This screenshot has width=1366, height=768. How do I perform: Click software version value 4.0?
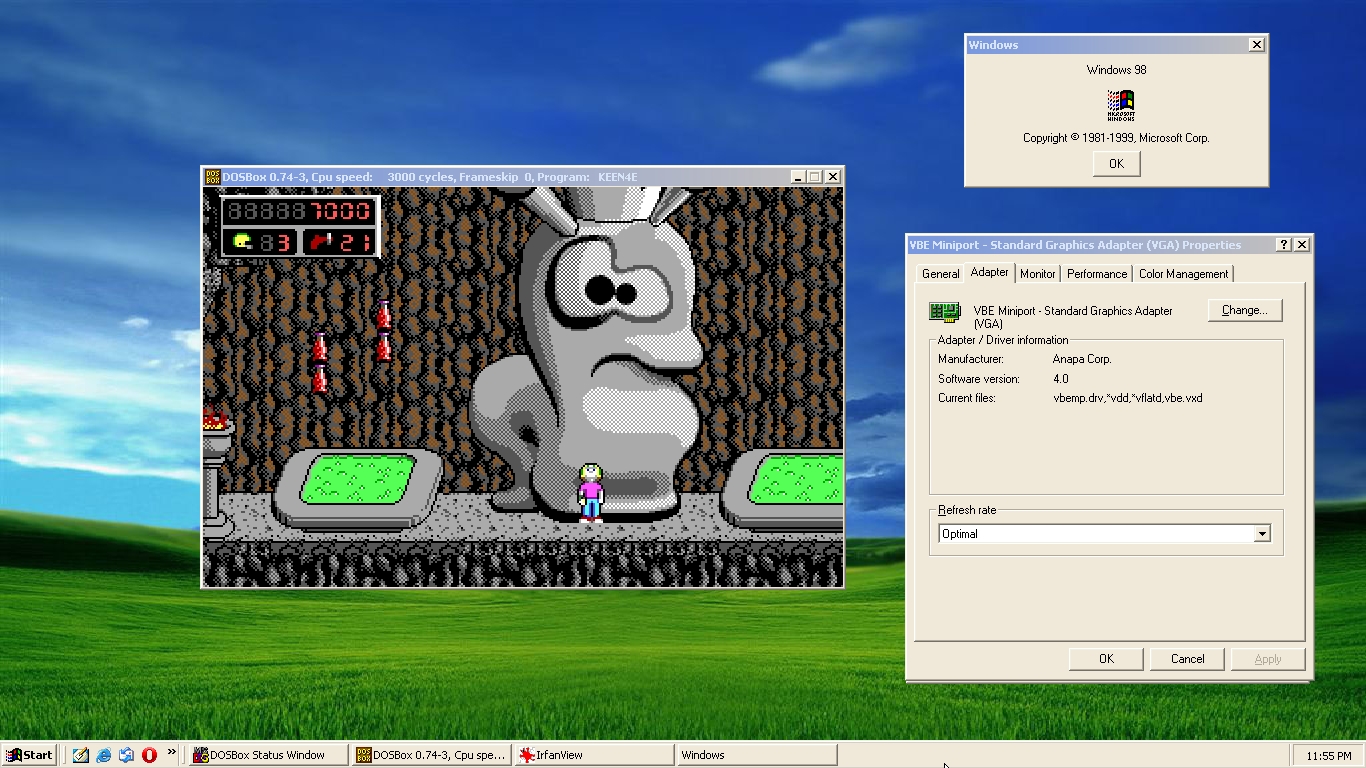1061,379
